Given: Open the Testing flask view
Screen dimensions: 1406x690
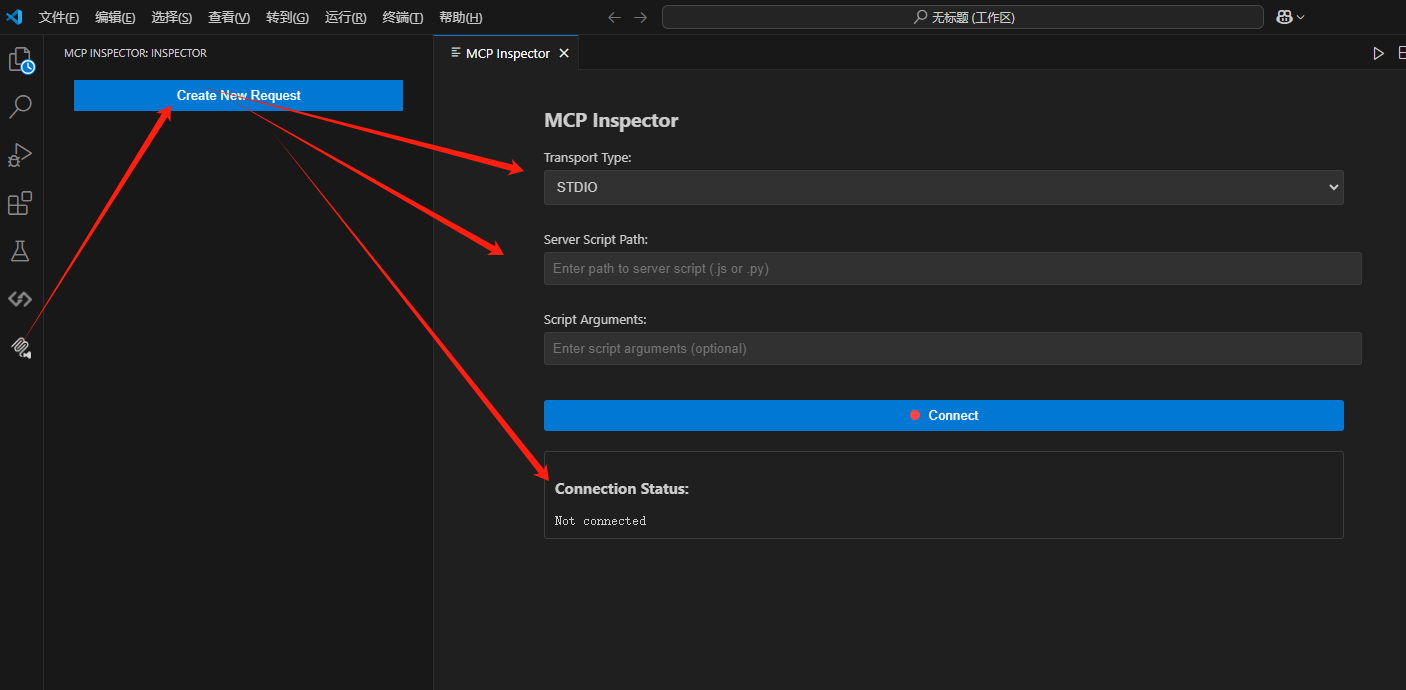Looking at the screenshot, I should 20,251.
